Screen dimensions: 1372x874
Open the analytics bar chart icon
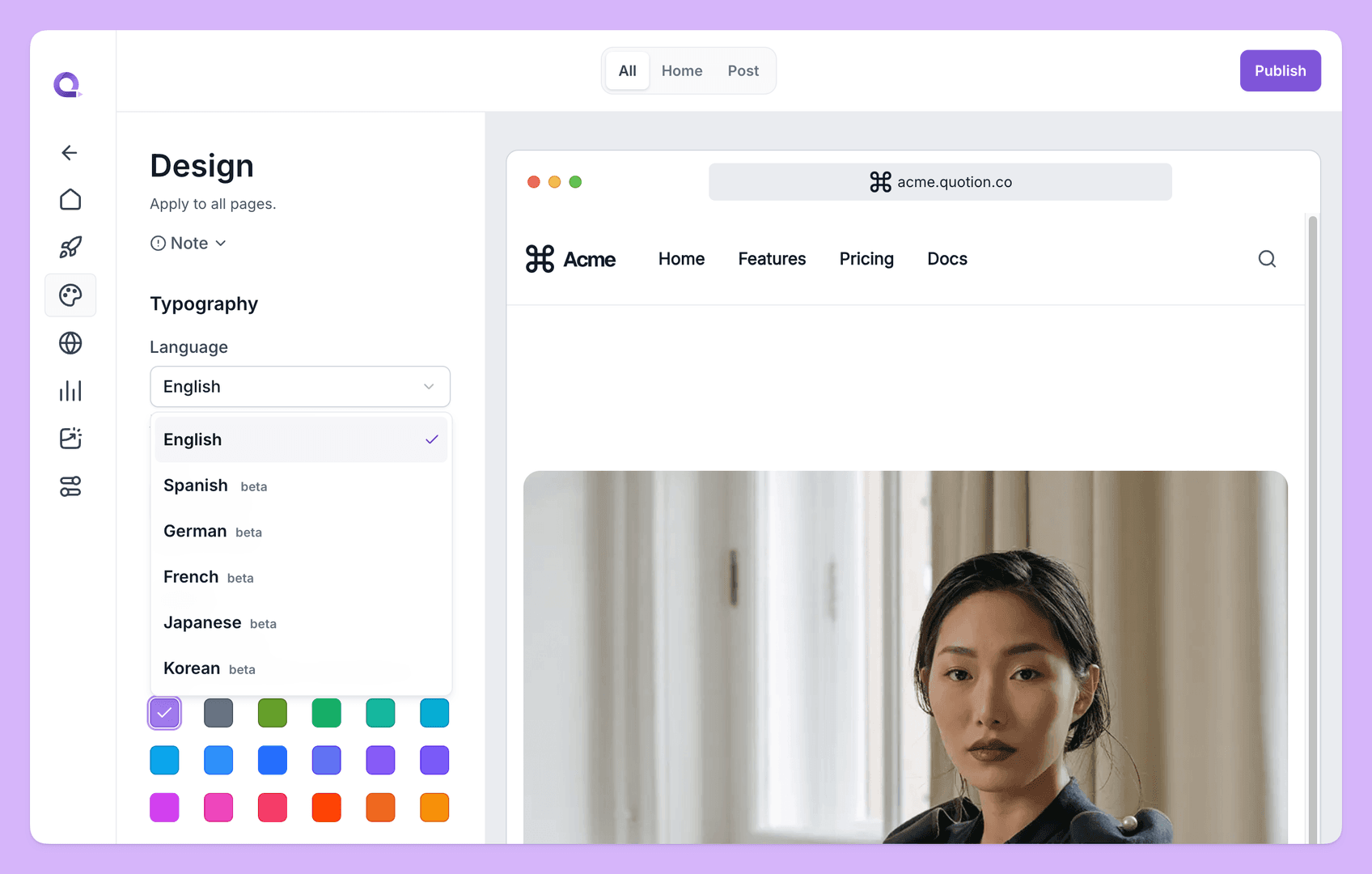click(70, 391)
